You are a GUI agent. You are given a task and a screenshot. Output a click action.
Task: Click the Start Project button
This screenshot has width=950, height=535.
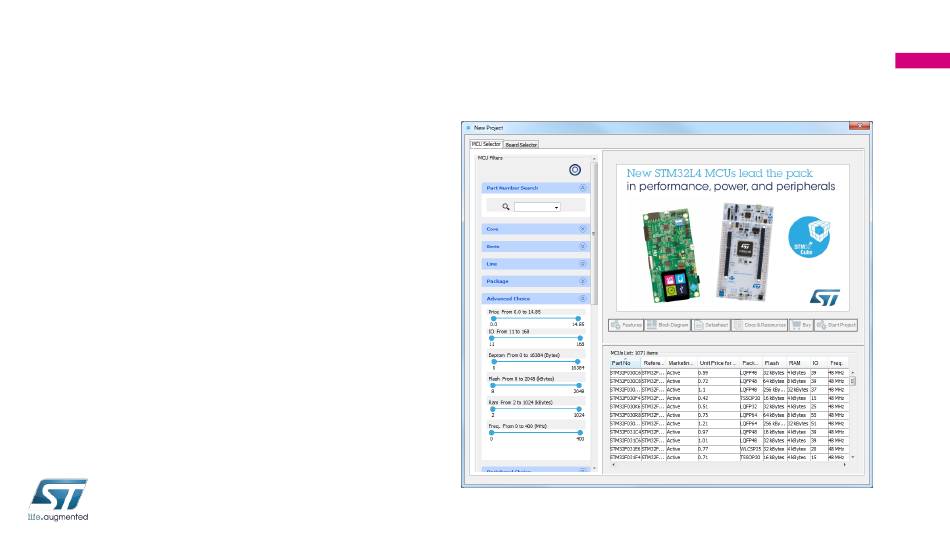pos(837,325)
